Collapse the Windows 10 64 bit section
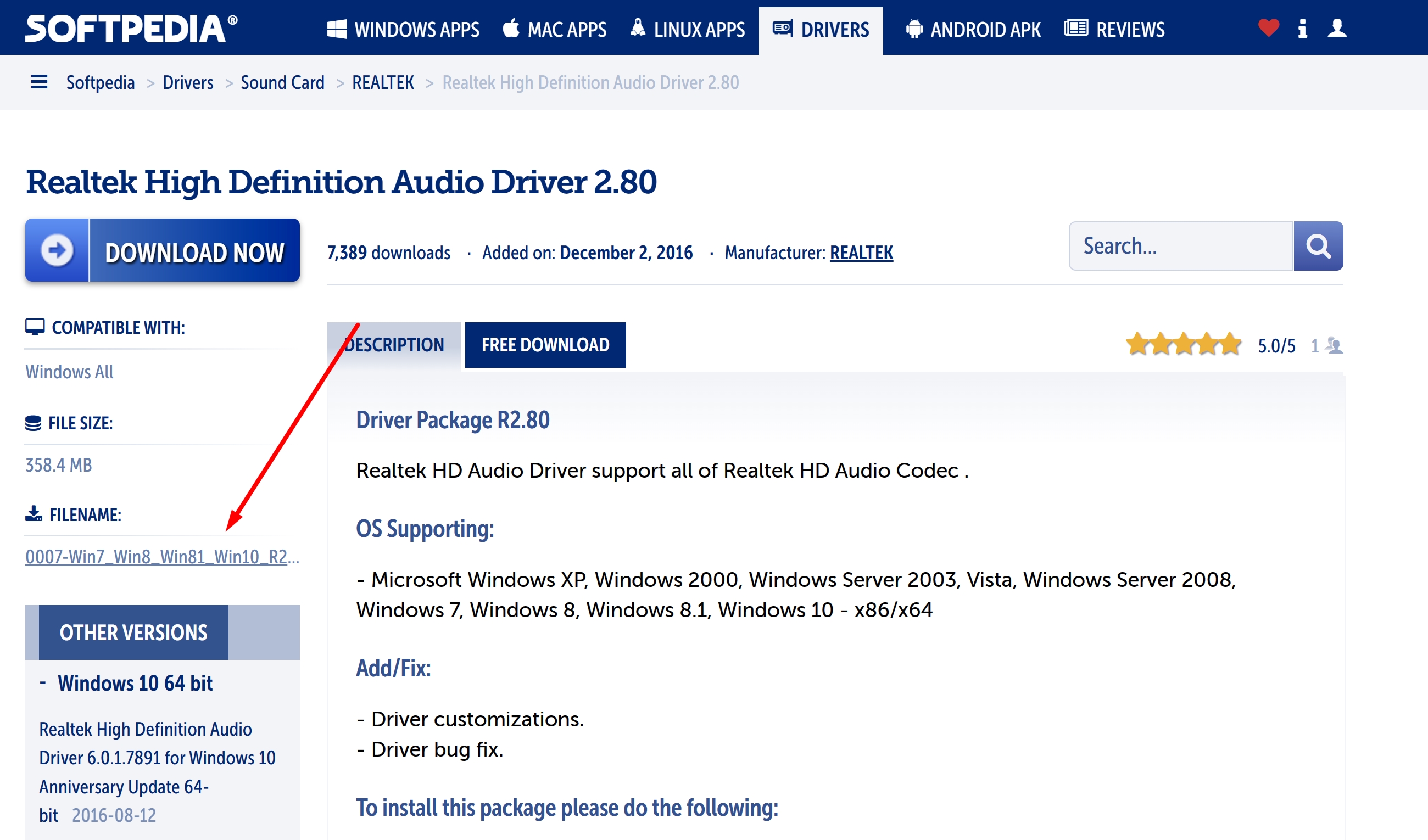The width and height of the screenshot is (1428, 840). 126,683
